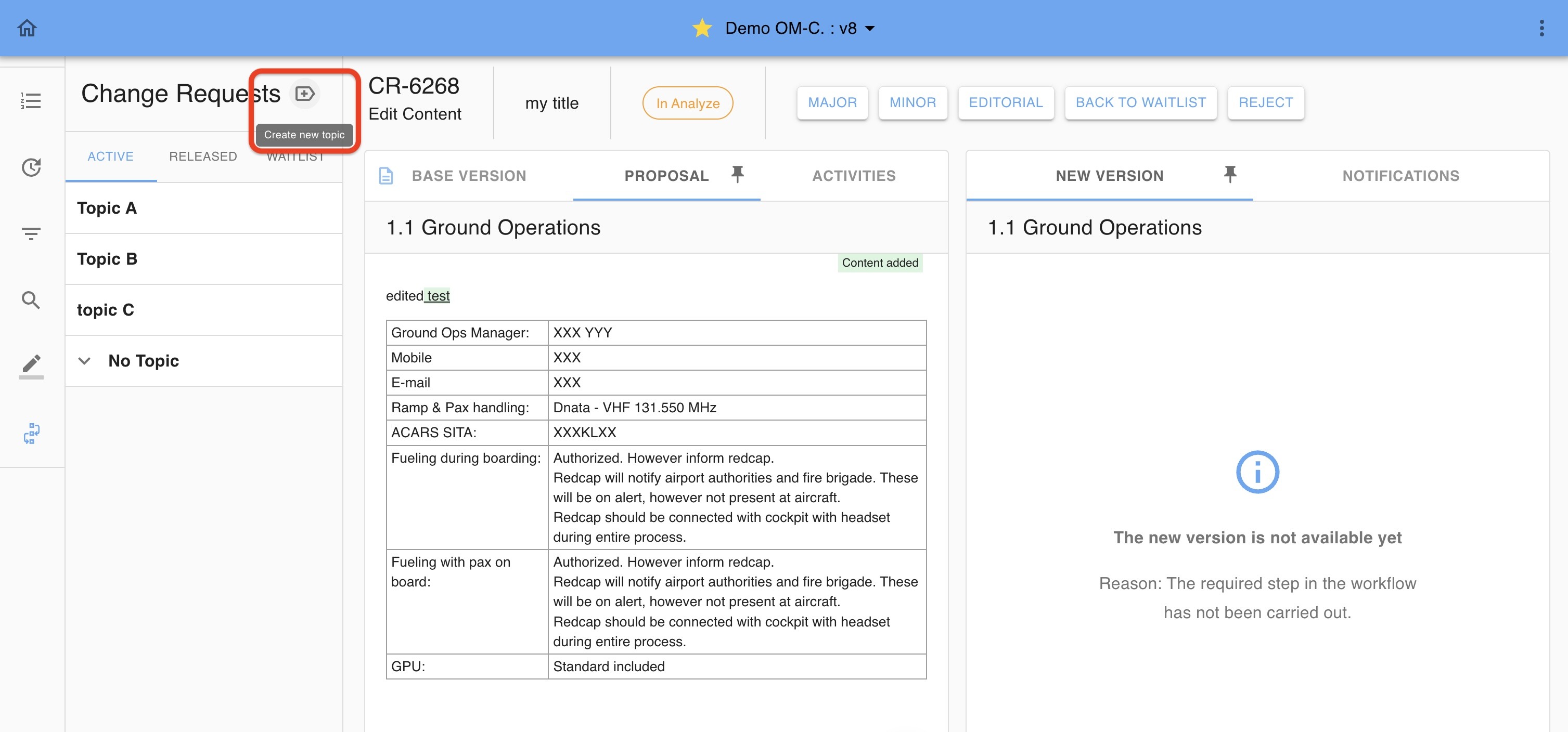The width and height of the screenshot is (1568, 732).
Task: Switch to the RELEASED tab
Action: coord(203,156)
